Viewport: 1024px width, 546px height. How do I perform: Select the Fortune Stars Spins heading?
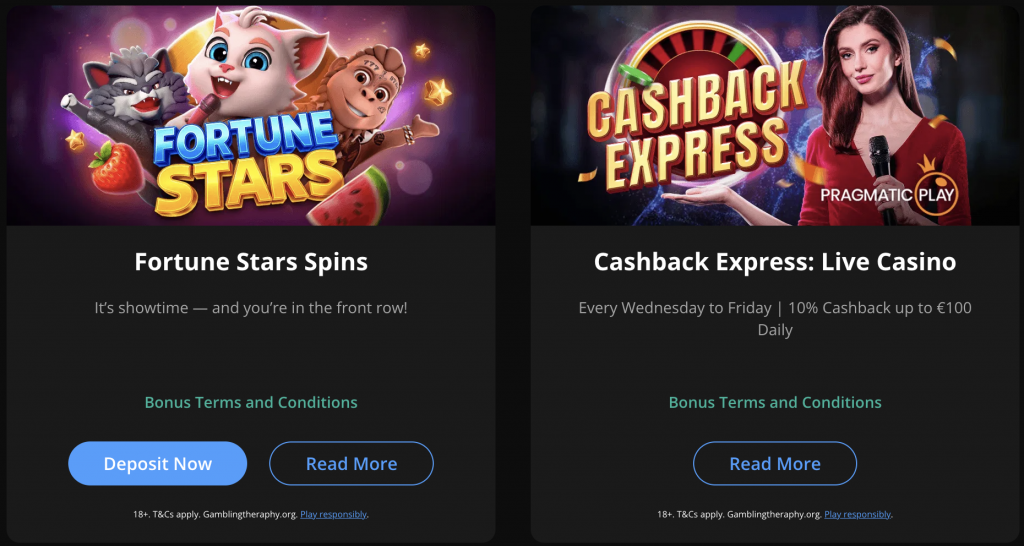(x=251, y=262)
